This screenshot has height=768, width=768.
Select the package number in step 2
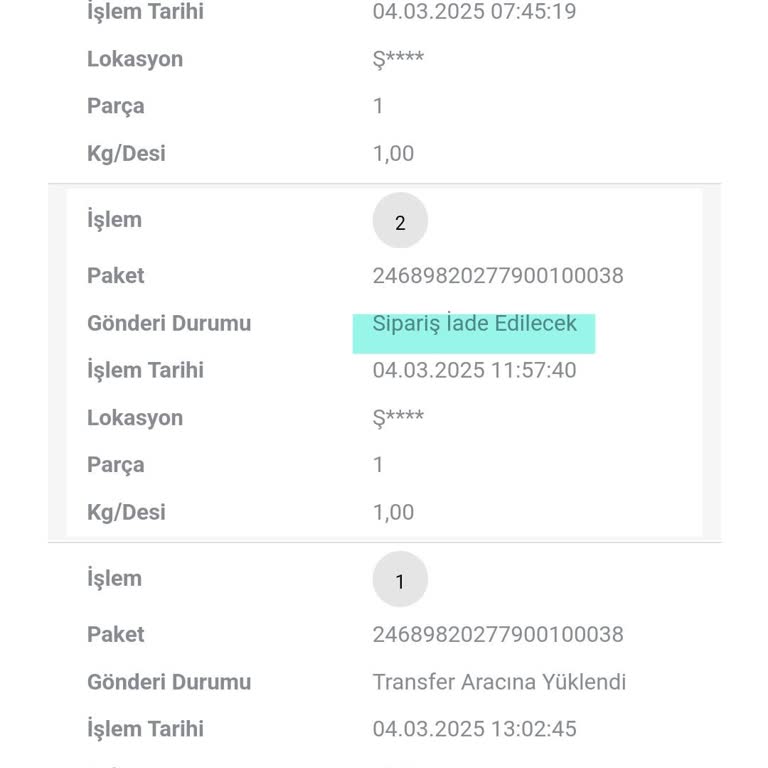(498, 276)
